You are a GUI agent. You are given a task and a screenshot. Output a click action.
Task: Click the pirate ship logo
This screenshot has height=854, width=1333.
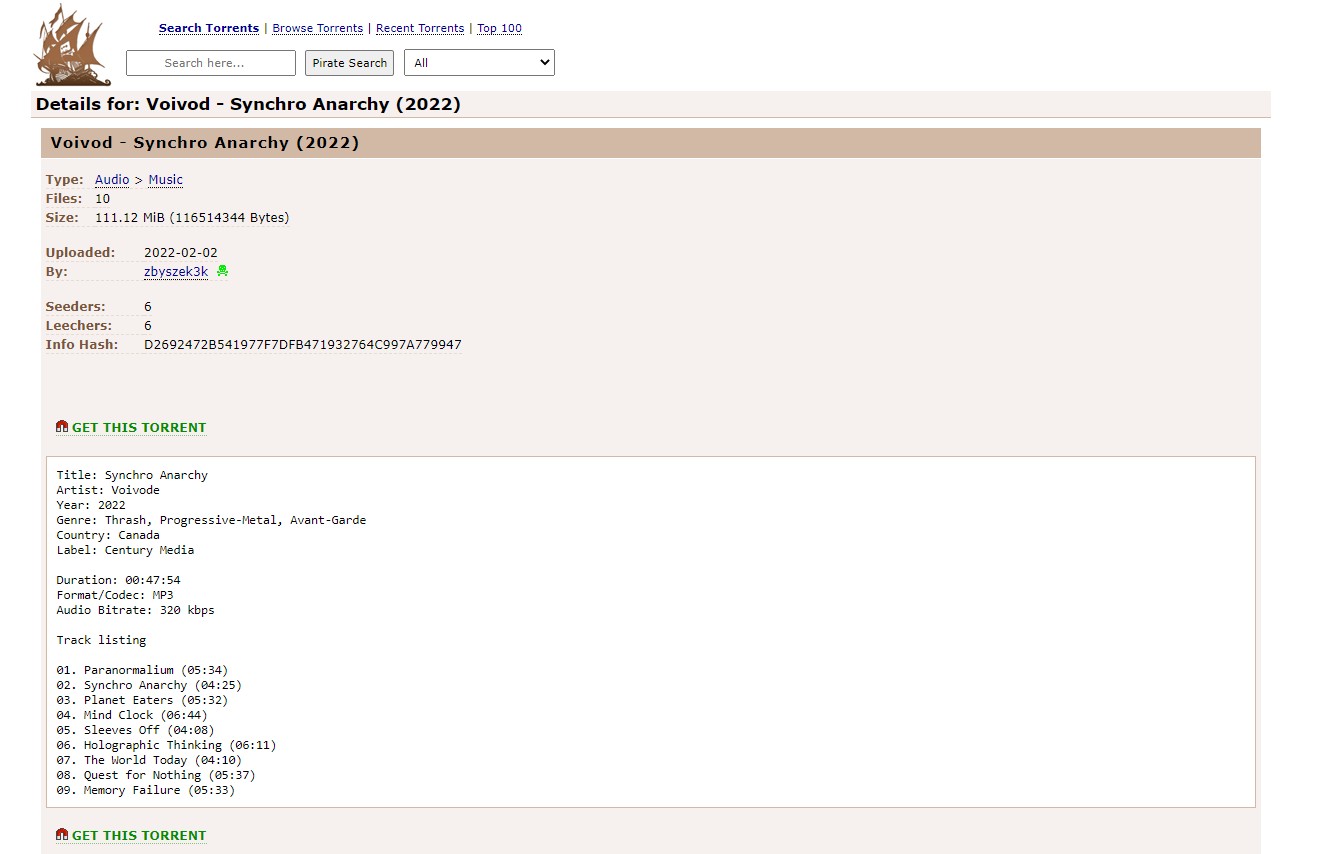click(x=73, y=45)
